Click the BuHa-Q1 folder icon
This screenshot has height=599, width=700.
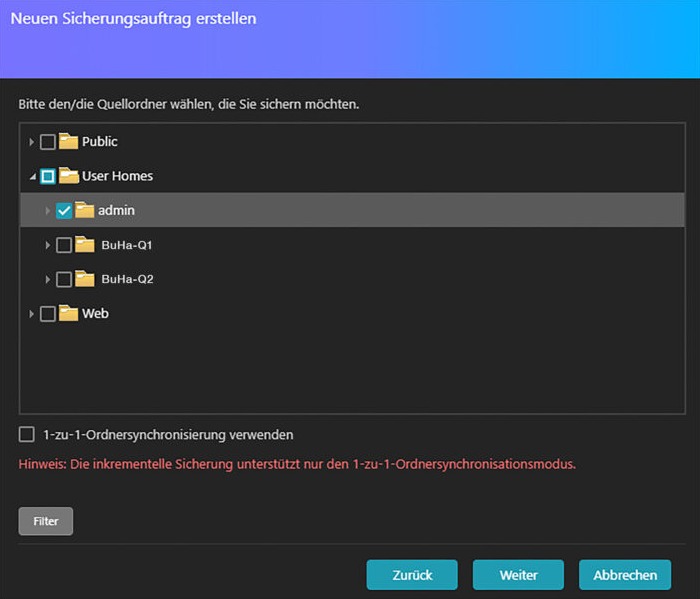[x=84, y=244]
